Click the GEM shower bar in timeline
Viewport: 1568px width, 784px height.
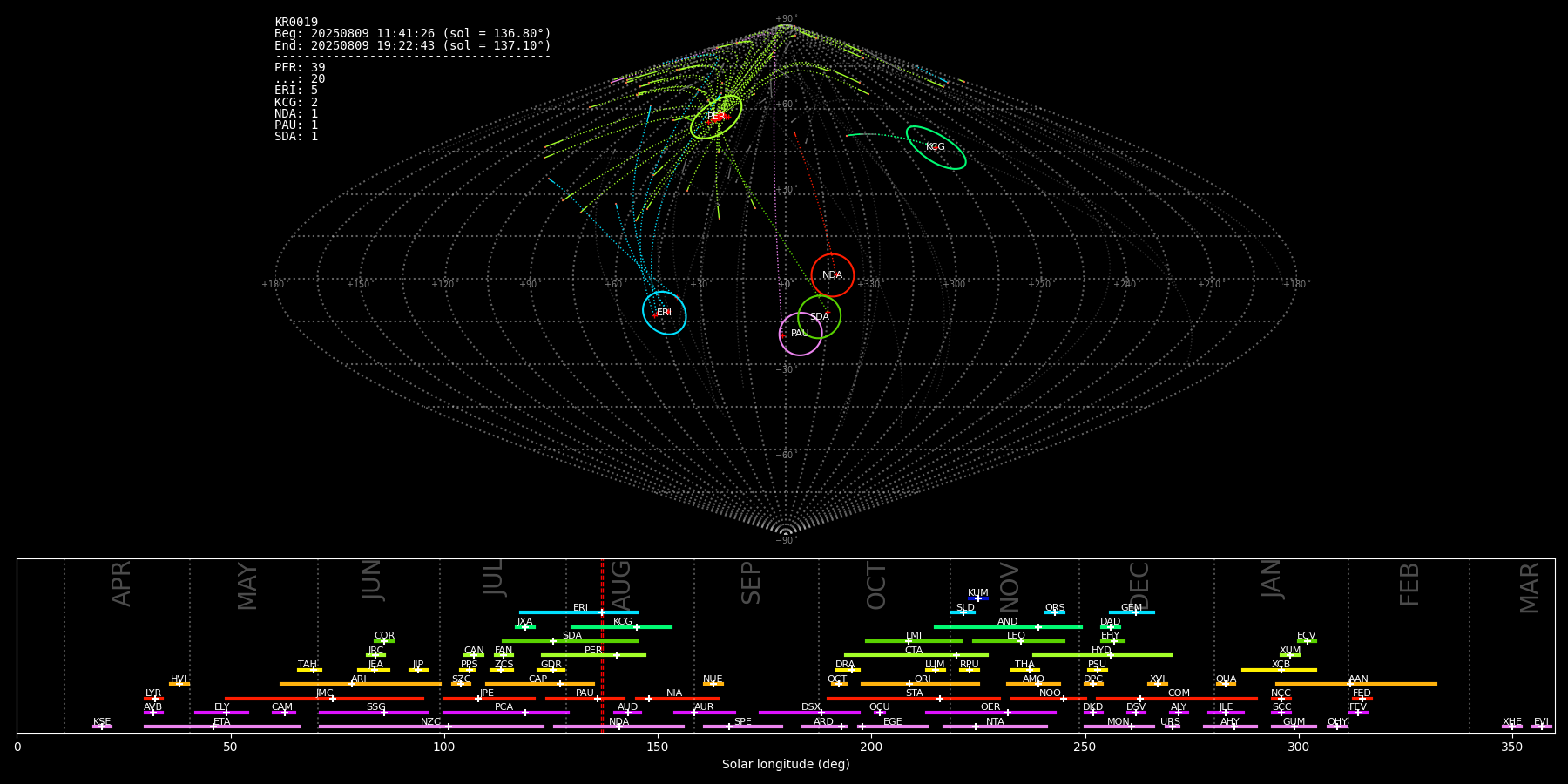pyautogui.click(x=1132, y=612)
